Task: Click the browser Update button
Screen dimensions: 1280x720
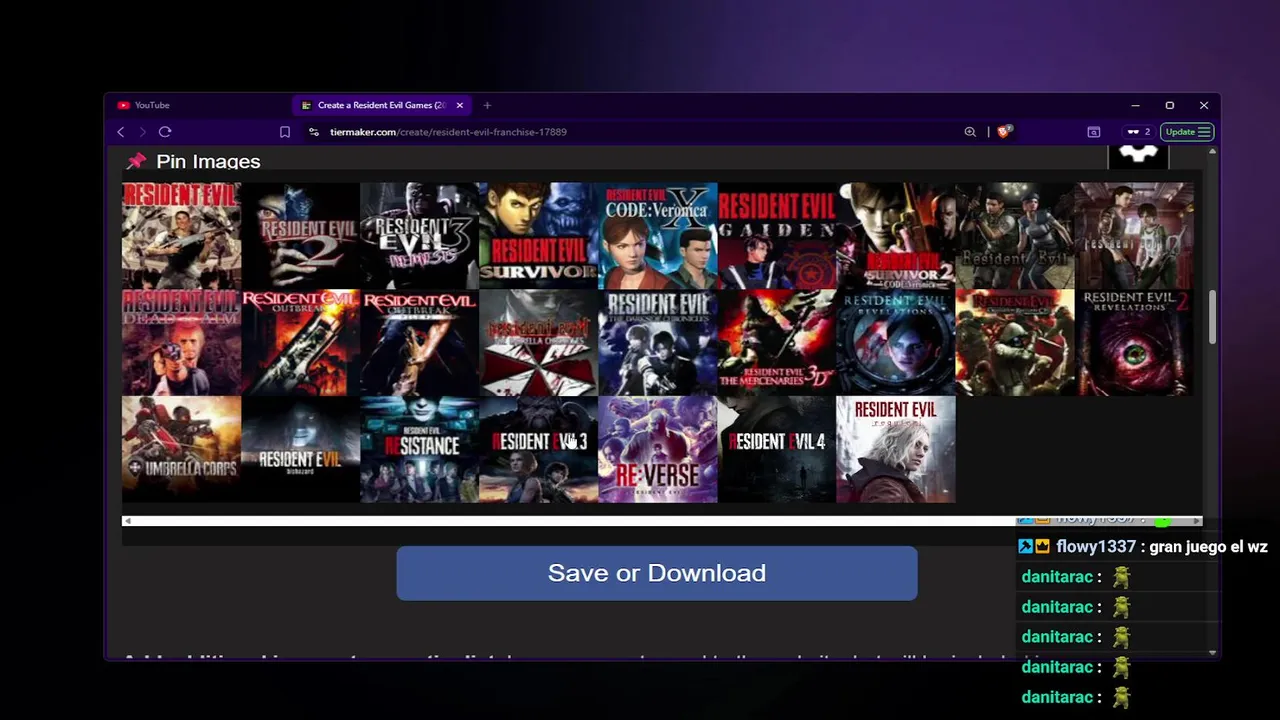Action: (x=1188, y=132)
